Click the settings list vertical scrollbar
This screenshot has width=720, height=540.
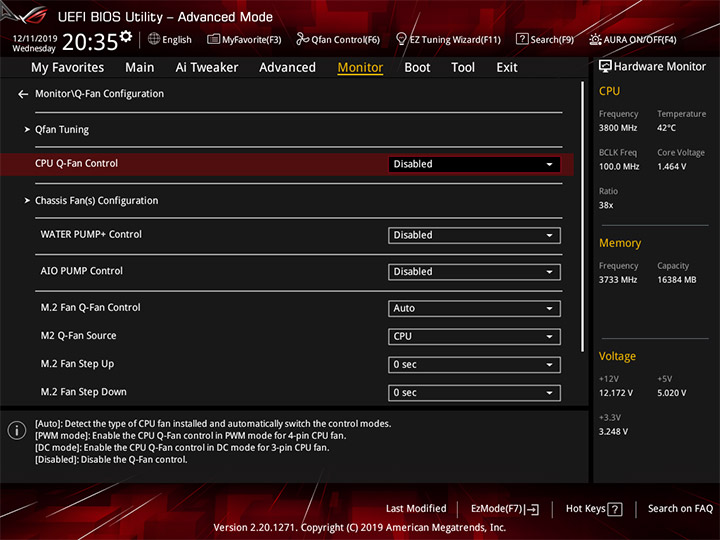[x=583, y=217]
